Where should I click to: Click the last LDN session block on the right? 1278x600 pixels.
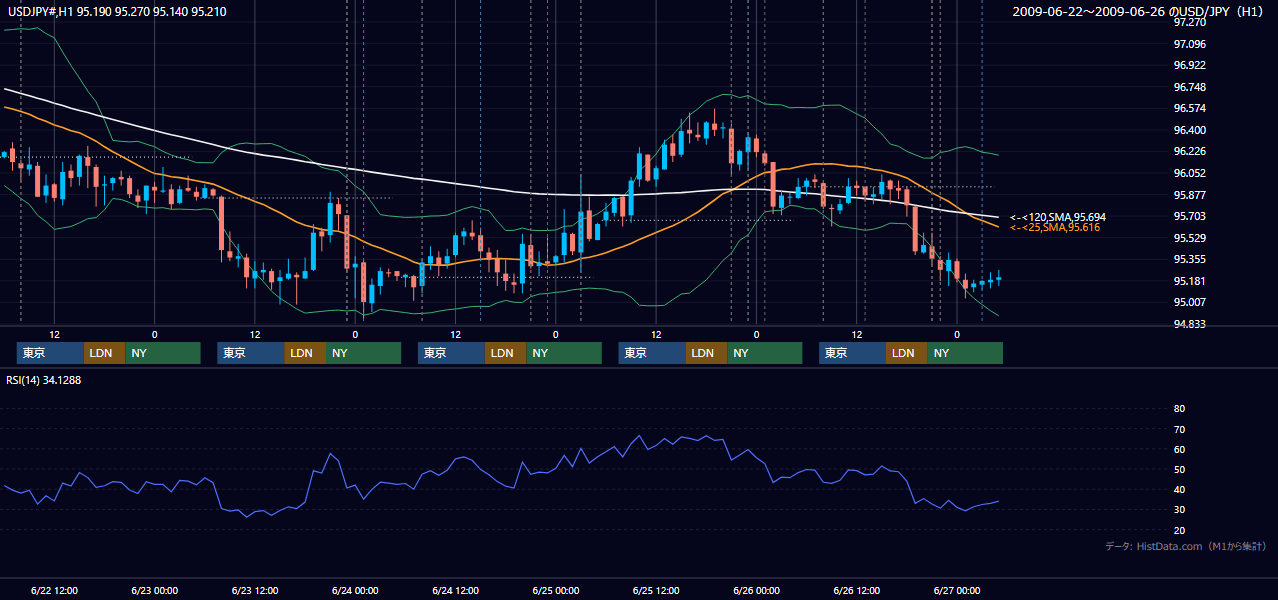coord(907,353)
